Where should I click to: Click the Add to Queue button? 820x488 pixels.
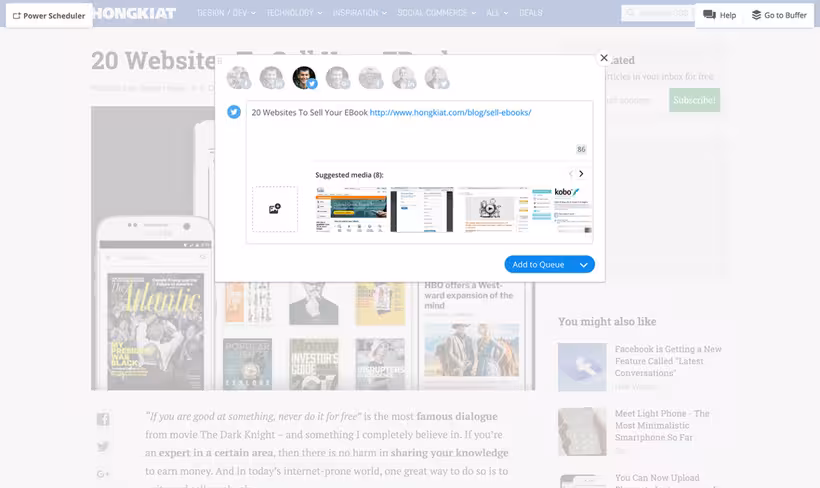(539, 265)
